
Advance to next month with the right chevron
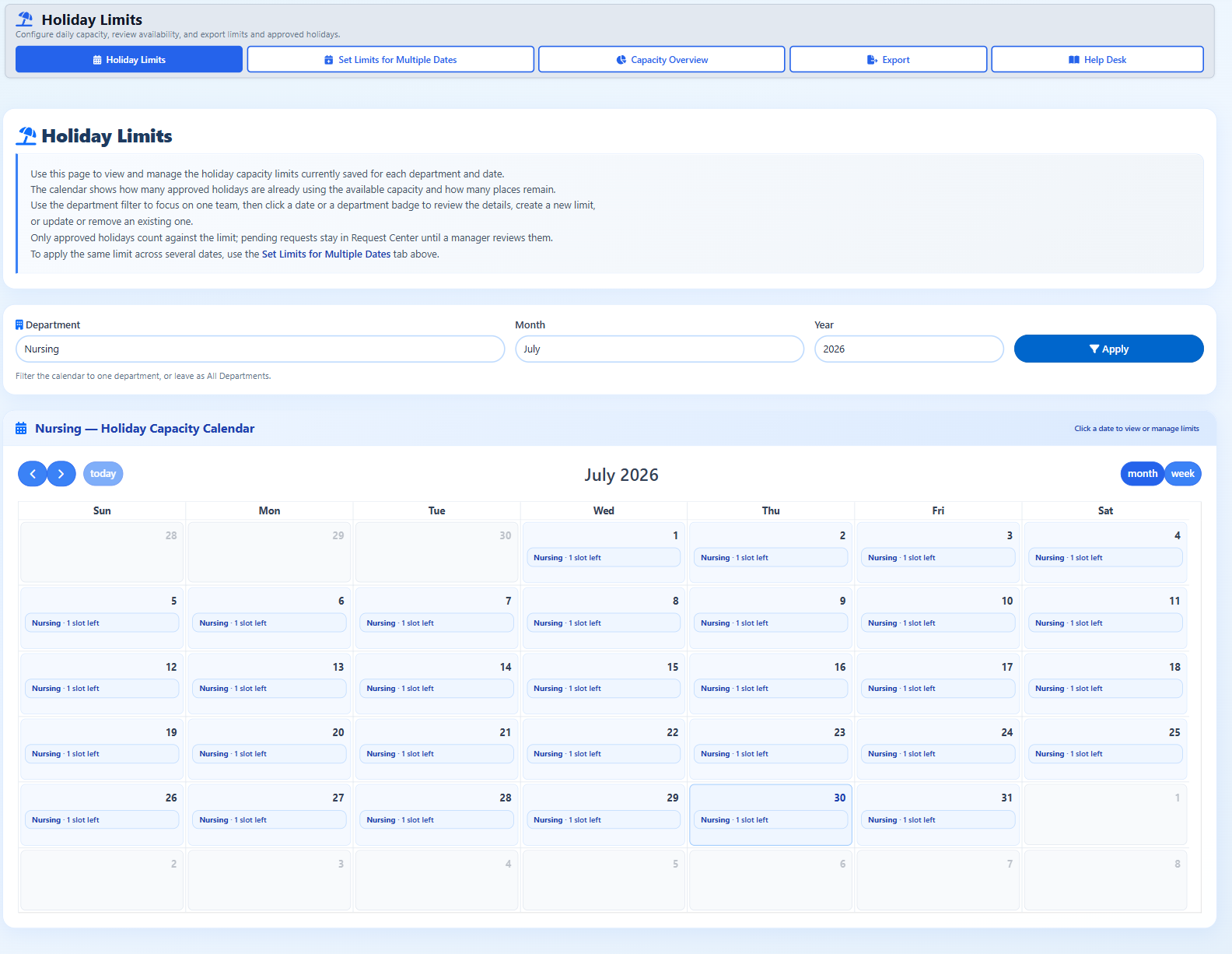coord(61,474)
